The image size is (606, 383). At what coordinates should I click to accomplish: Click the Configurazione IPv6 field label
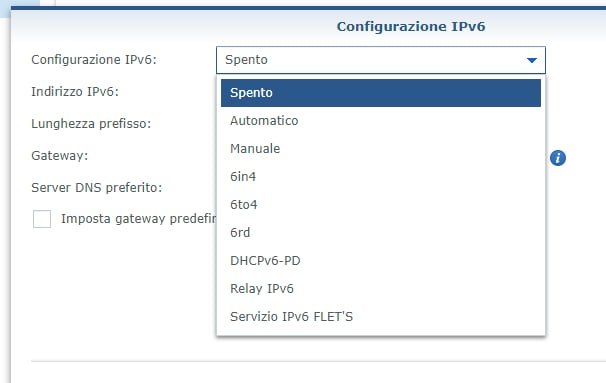coord(94,60)
